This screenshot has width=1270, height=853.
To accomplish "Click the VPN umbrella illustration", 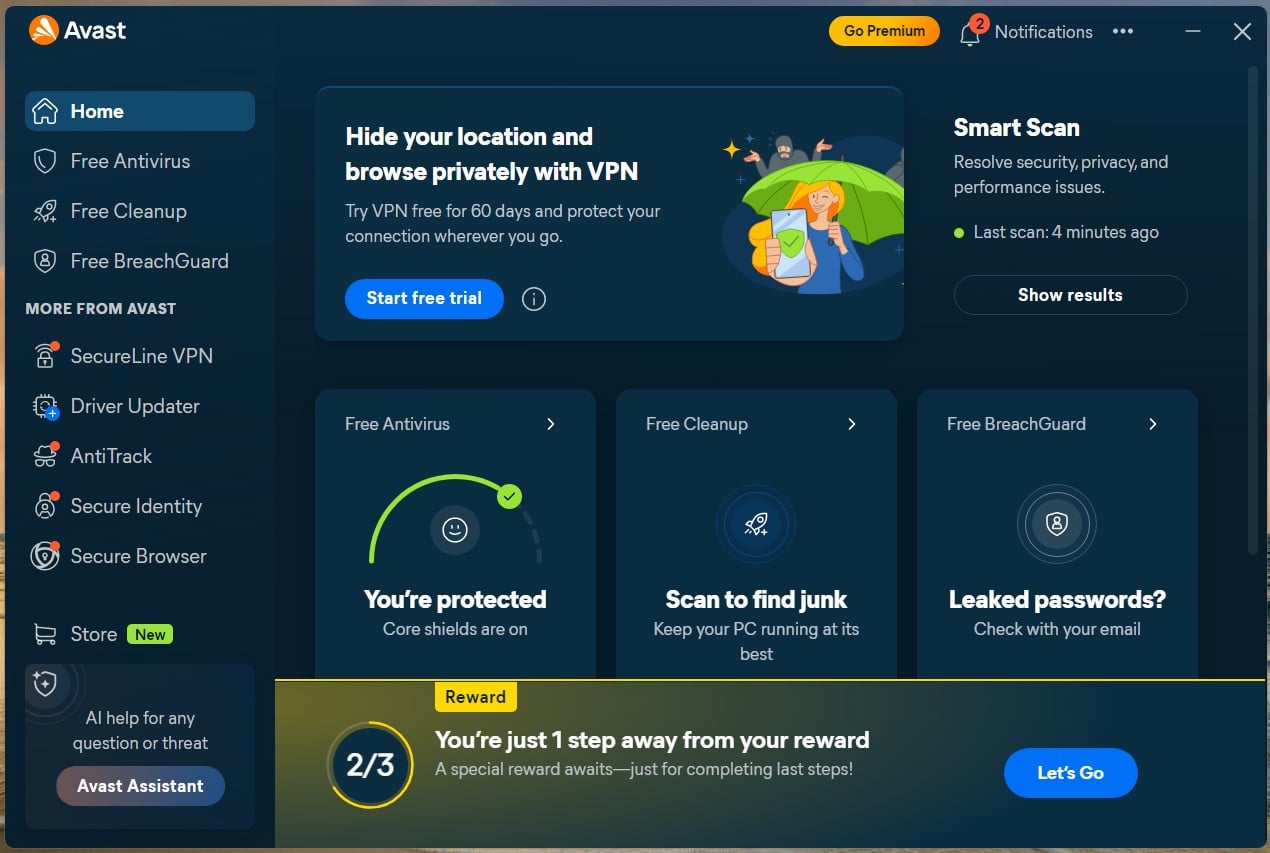I will pos(812,213).
